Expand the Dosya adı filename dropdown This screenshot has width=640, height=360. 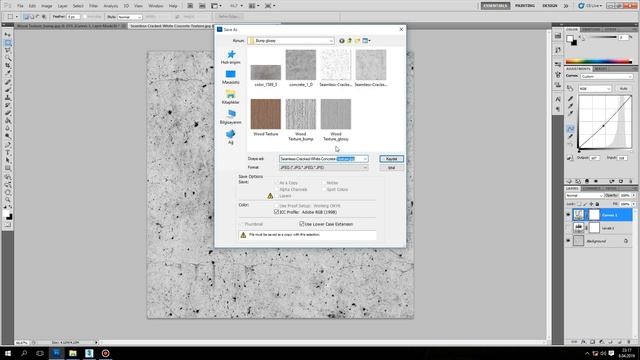point(365,159)
